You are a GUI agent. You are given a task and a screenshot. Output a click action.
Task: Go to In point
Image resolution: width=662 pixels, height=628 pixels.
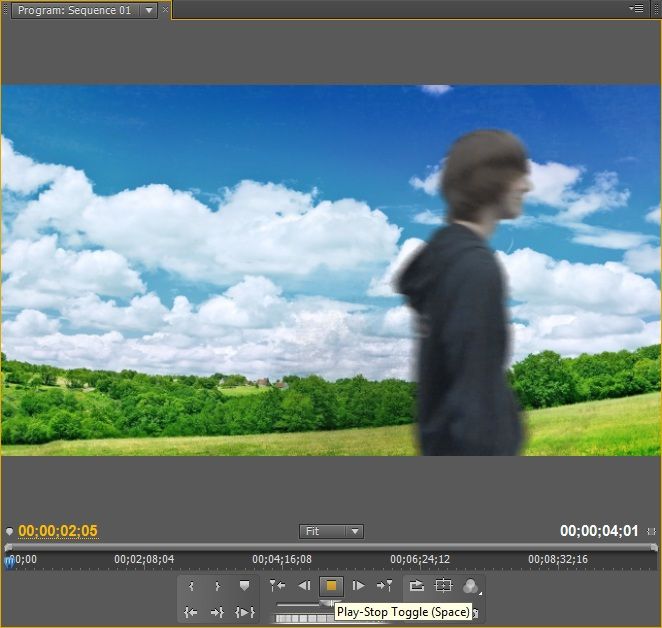(x=191, y=612)
